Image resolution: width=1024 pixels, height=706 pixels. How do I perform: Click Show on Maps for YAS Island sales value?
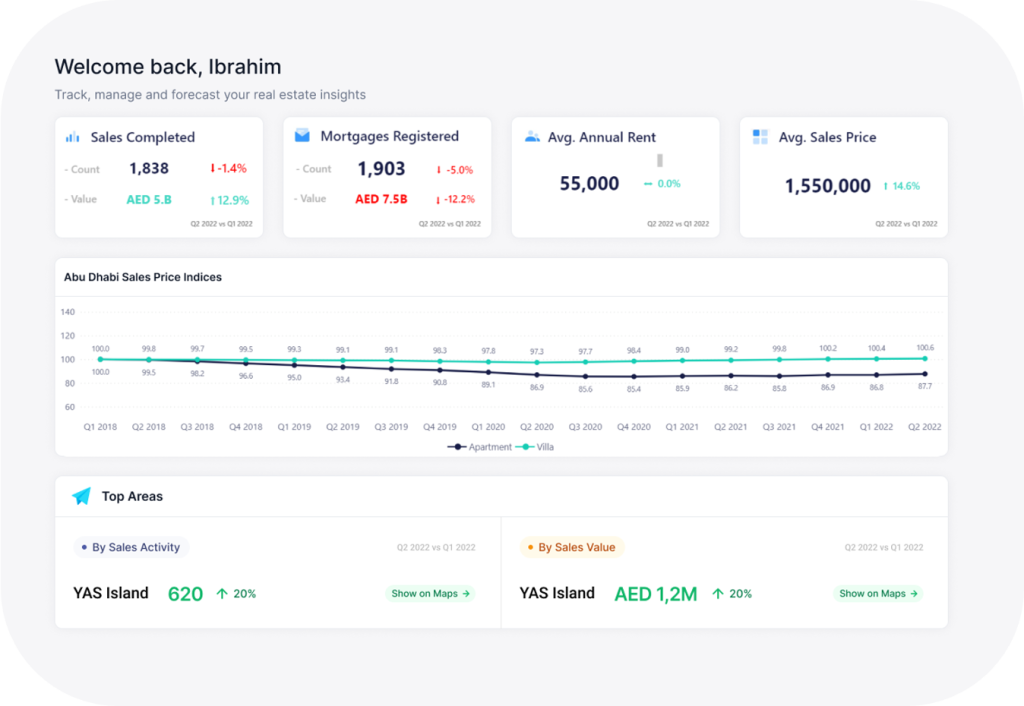point(878,593)
